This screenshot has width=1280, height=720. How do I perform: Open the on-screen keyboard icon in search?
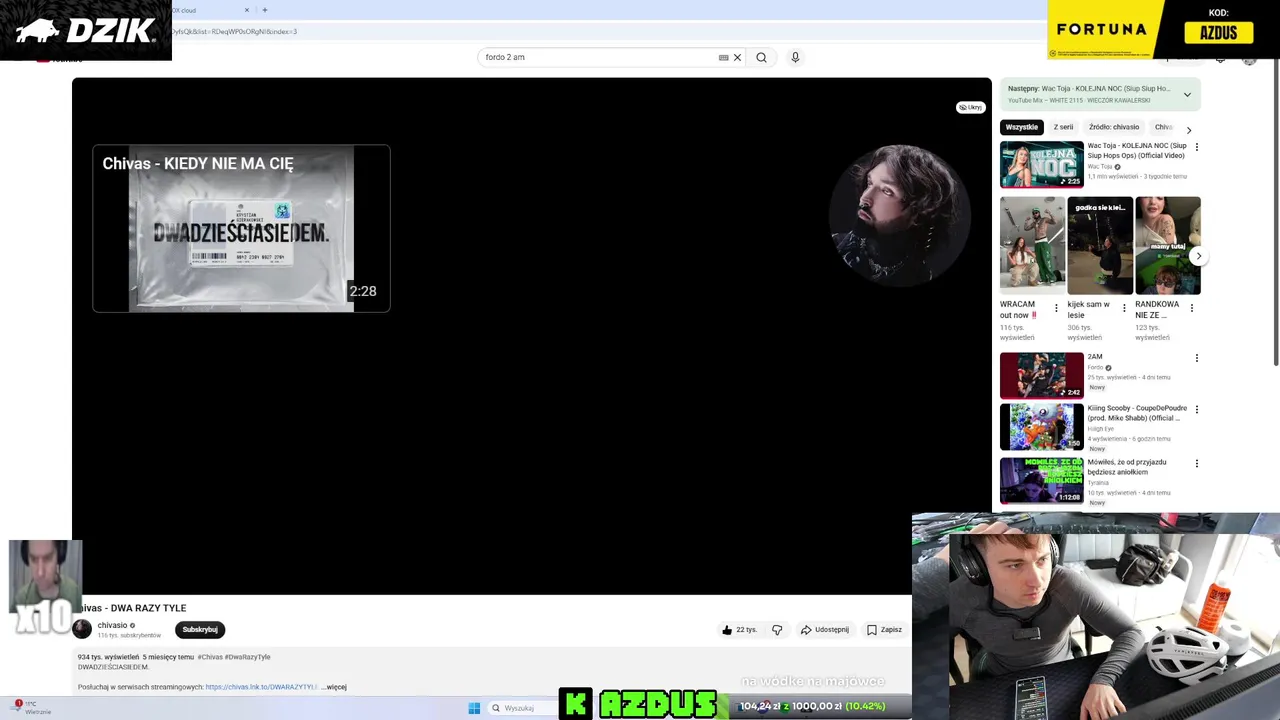pos(723,57)
